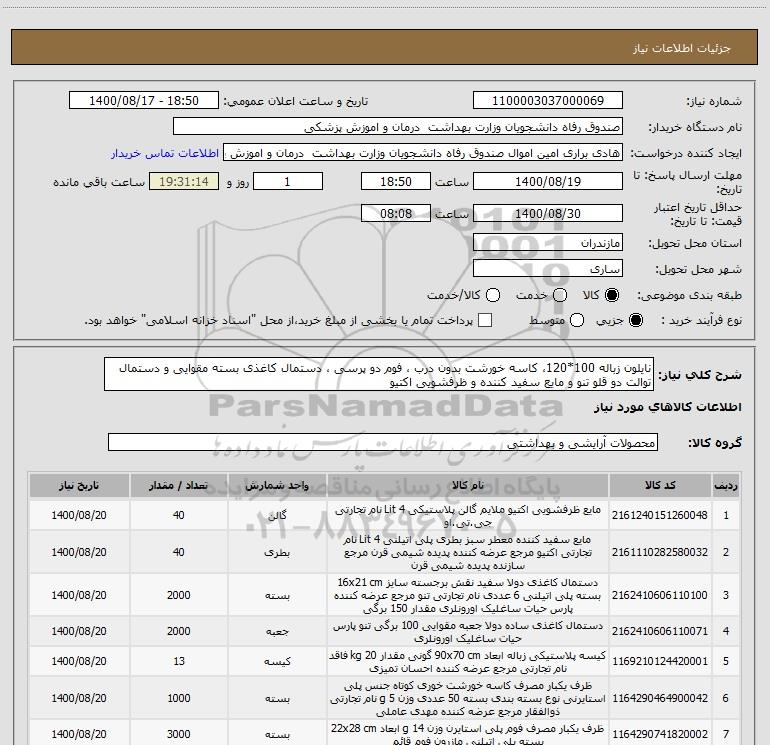Screen dimensions: 770x745
Task: Choose the متوسط purchase type radio
Action: 577,321
